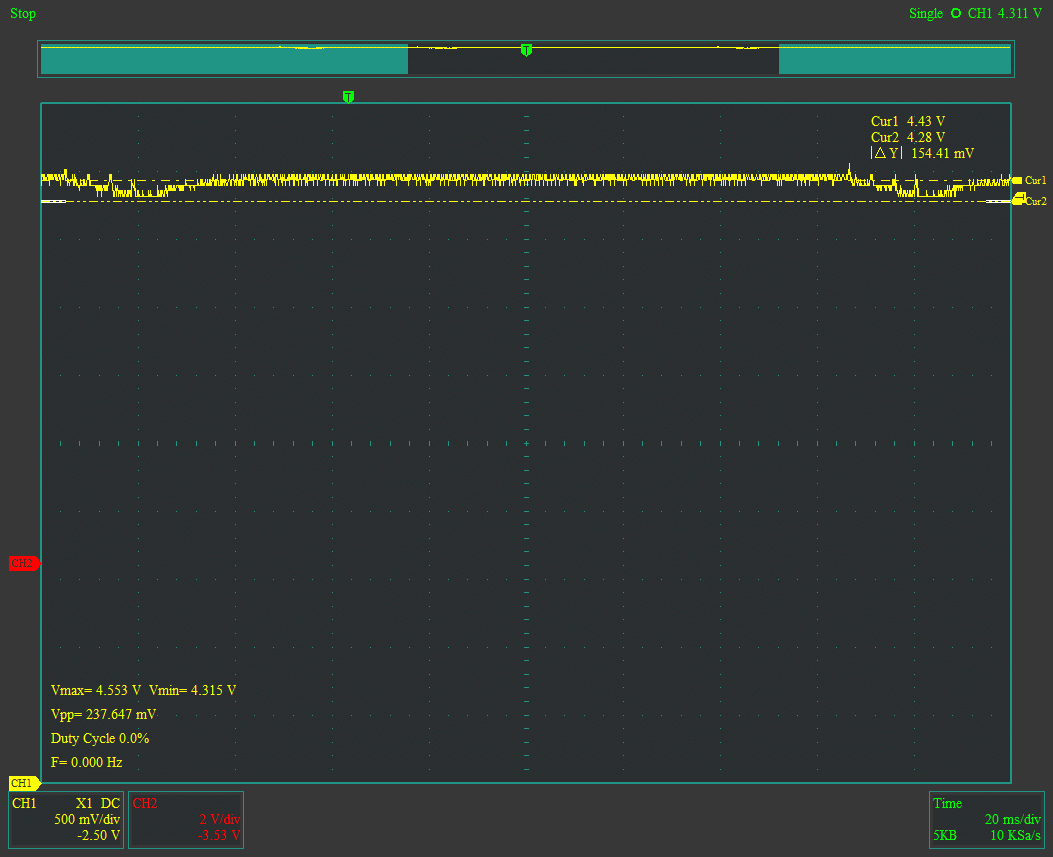This screenshot has height=857, width=1053.
Task: Click the F= 0.000 Hz measurement
Action: pyautogui.click(x=87, y=762)
